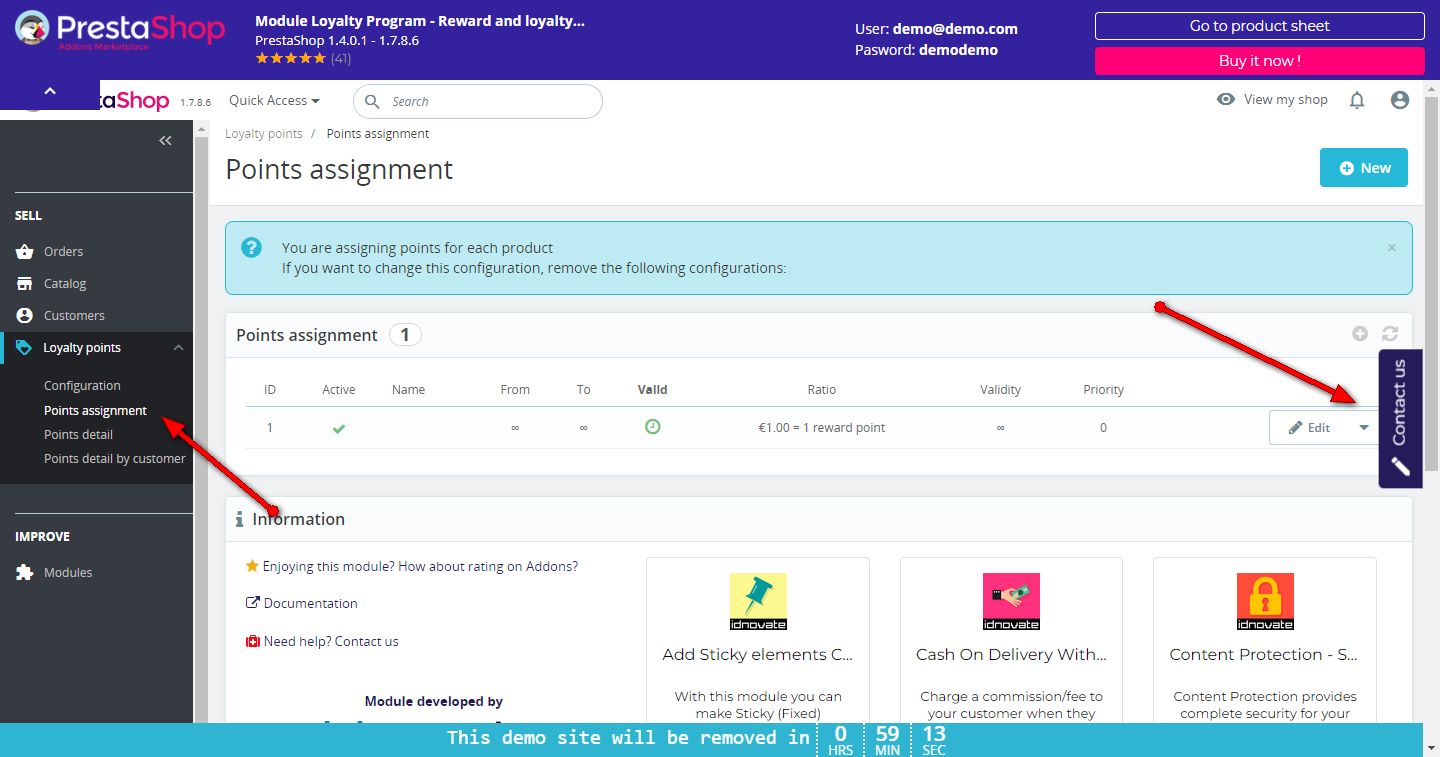The width and height of the screenshot is (1440, 757).
Task: Click the Catalog store icon
Action: [25, 284]
